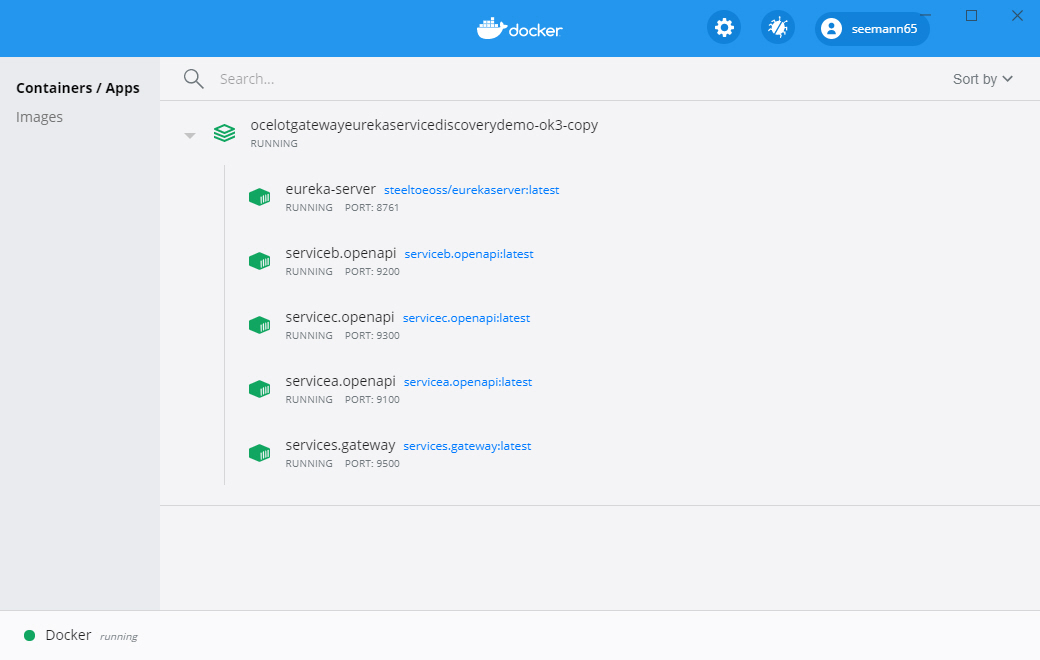This screenshot has width=1040, height=660.
Task: Select the services.gateway container name
Action: point(340,445)
